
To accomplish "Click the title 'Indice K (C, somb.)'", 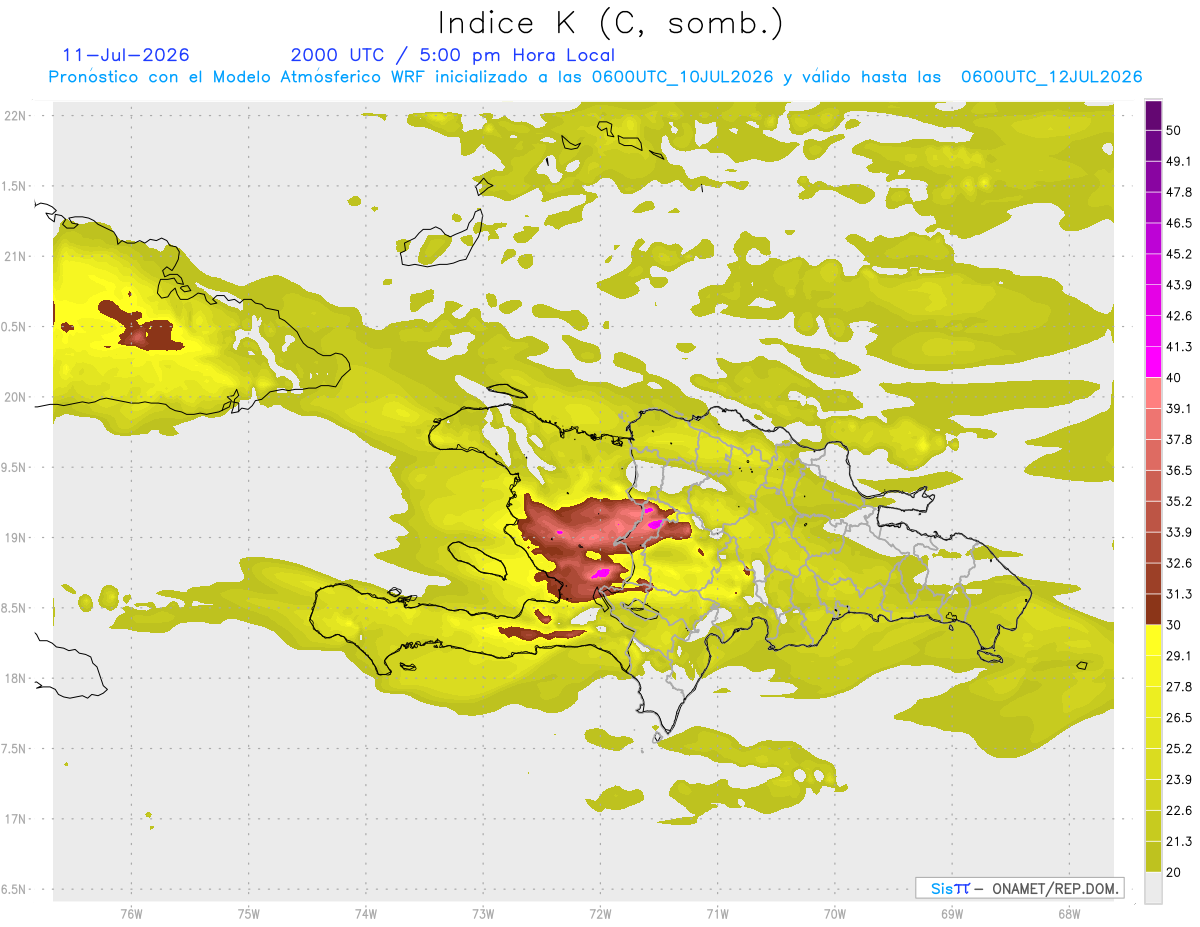I will click(611, 24).
